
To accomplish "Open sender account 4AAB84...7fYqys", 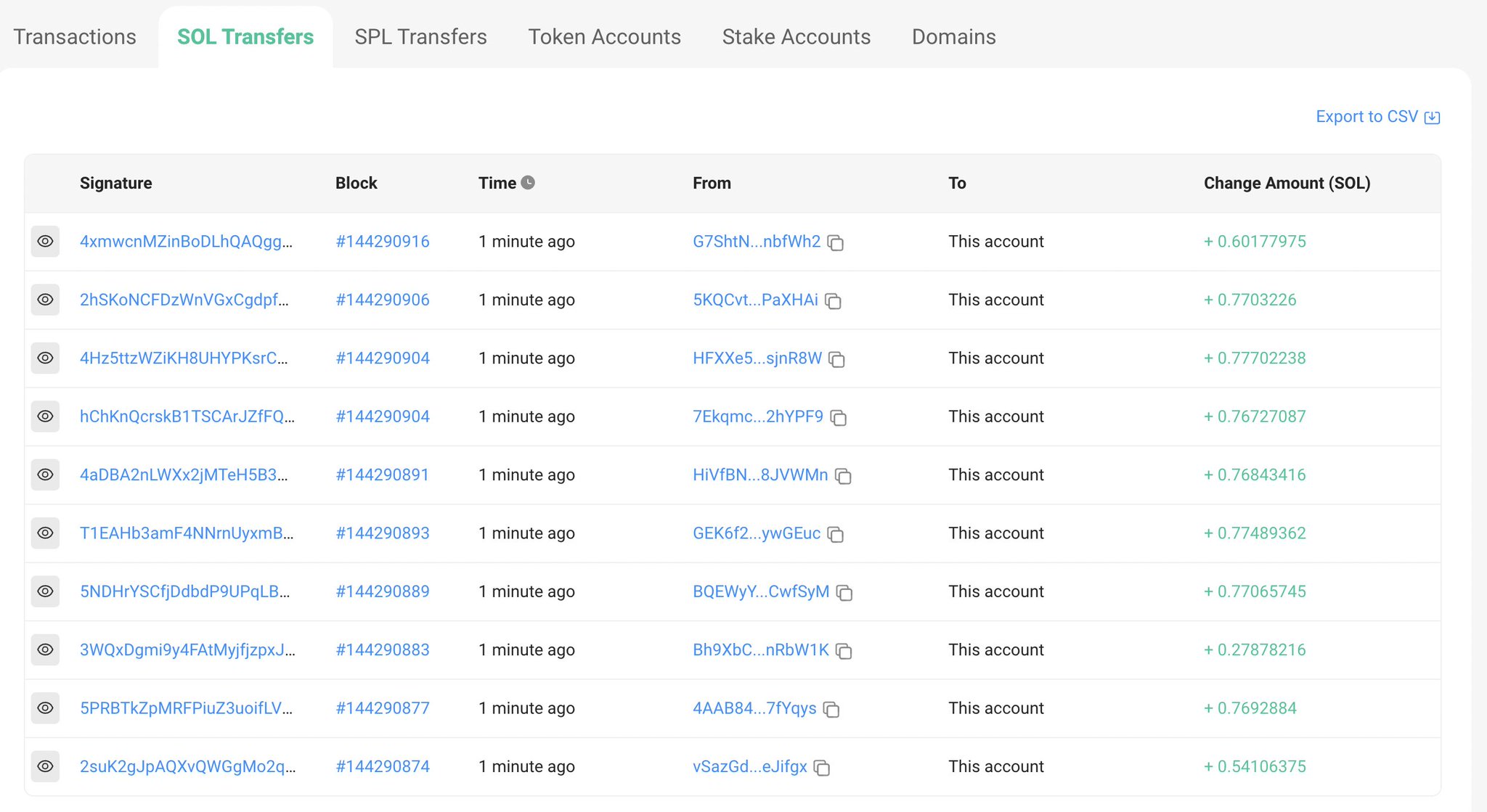I will (754, 708).
